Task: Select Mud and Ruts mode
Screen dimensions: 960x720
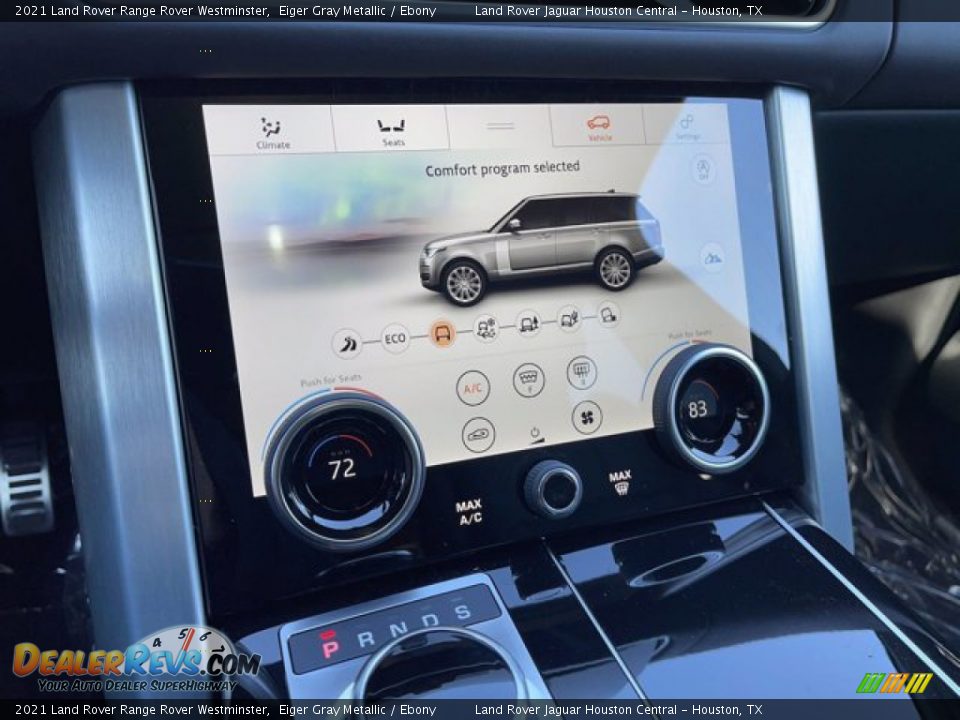Action: 528,323
